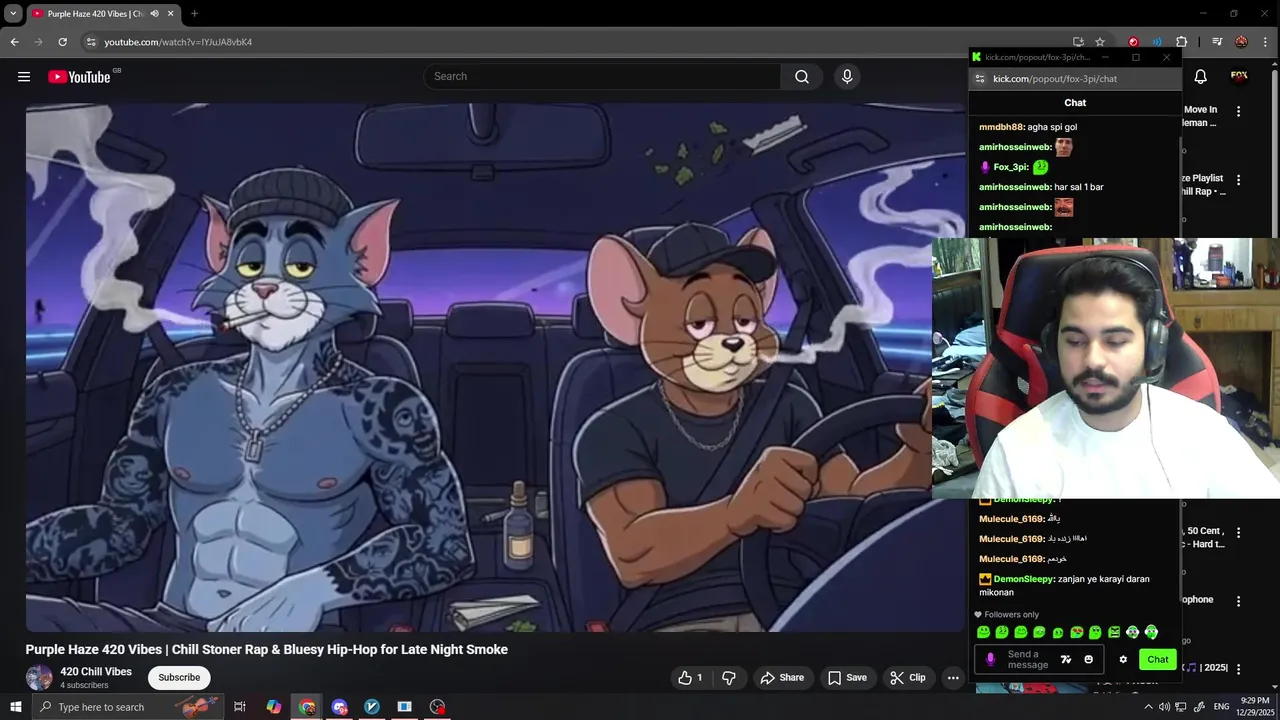Click the translate icon in message box
The width and height of the screenshot is (1280, 720).
(x=1066, y=660)
